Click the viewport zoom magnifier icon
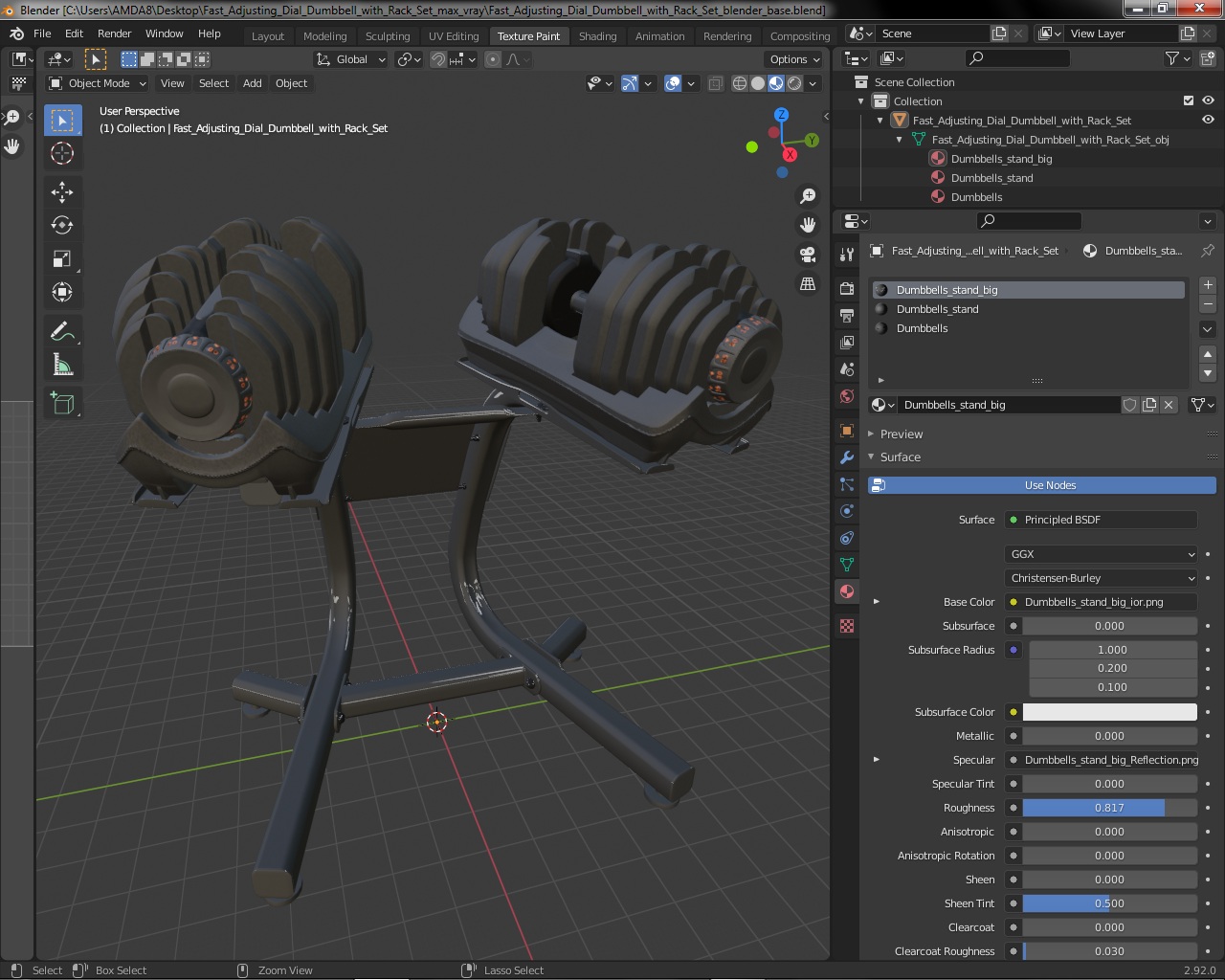 (808, 196)
